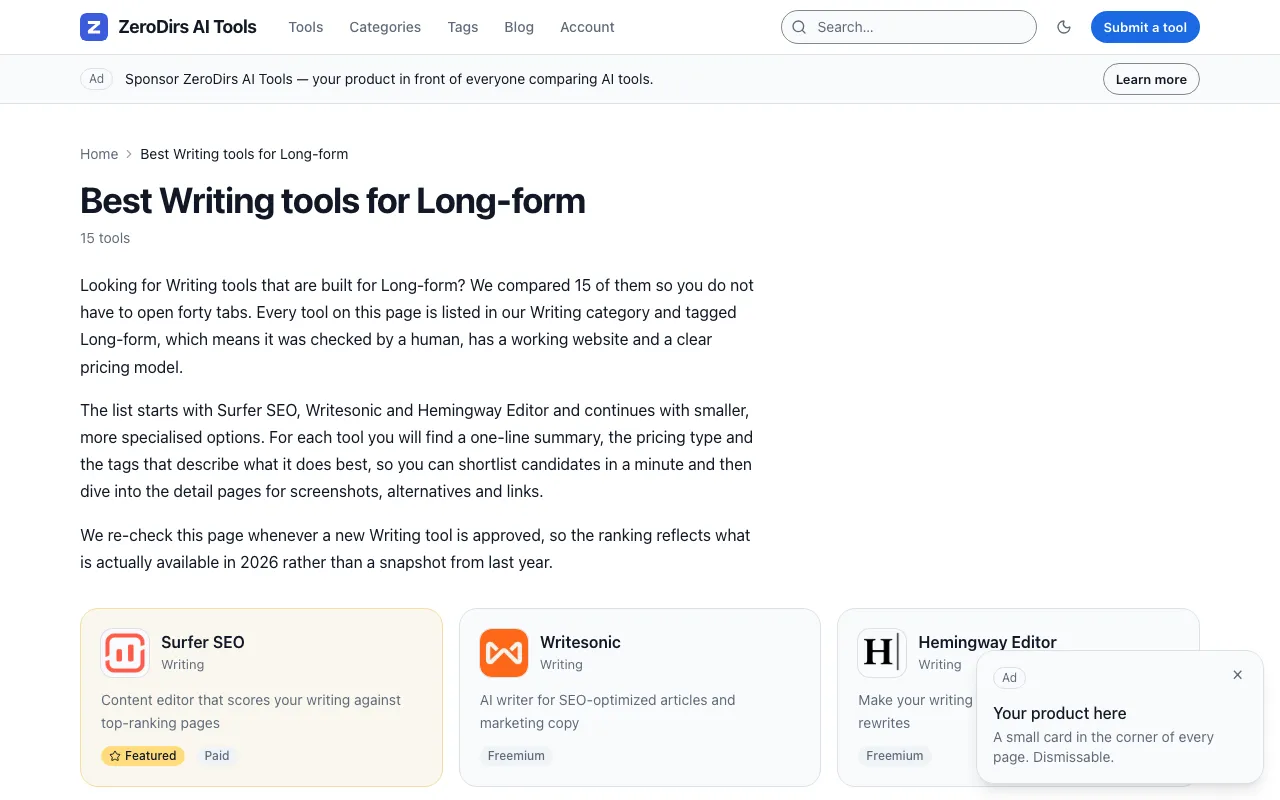This screenshot has width=1280, height=800.
Task: Click the ZeroDirs logo icon
Action: point(94,27)
